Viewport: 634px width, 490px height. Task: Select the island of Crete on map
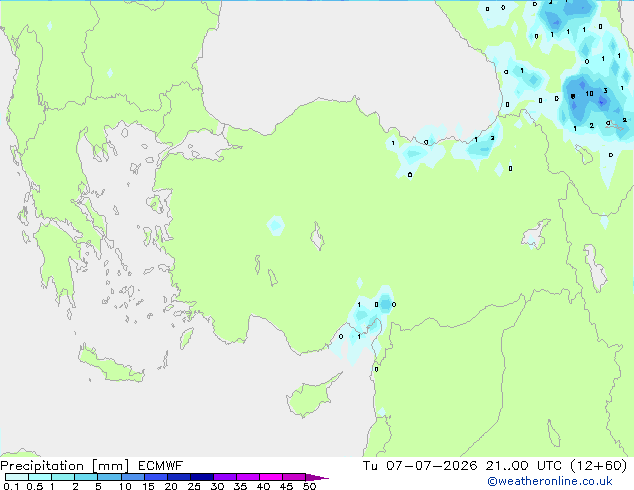111,365
